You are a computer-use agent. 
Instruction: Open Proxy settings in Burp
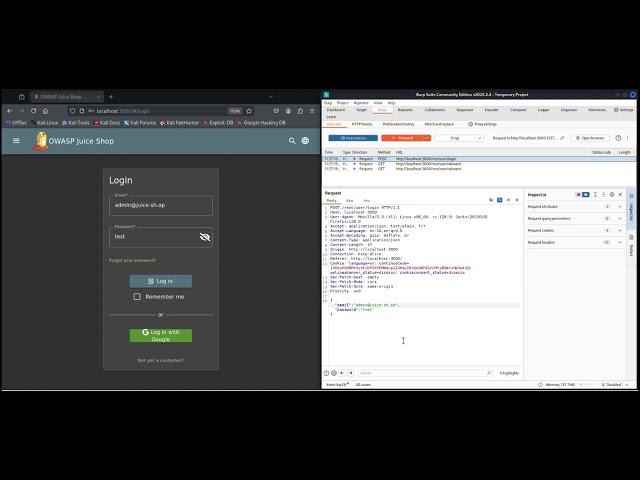482,124
